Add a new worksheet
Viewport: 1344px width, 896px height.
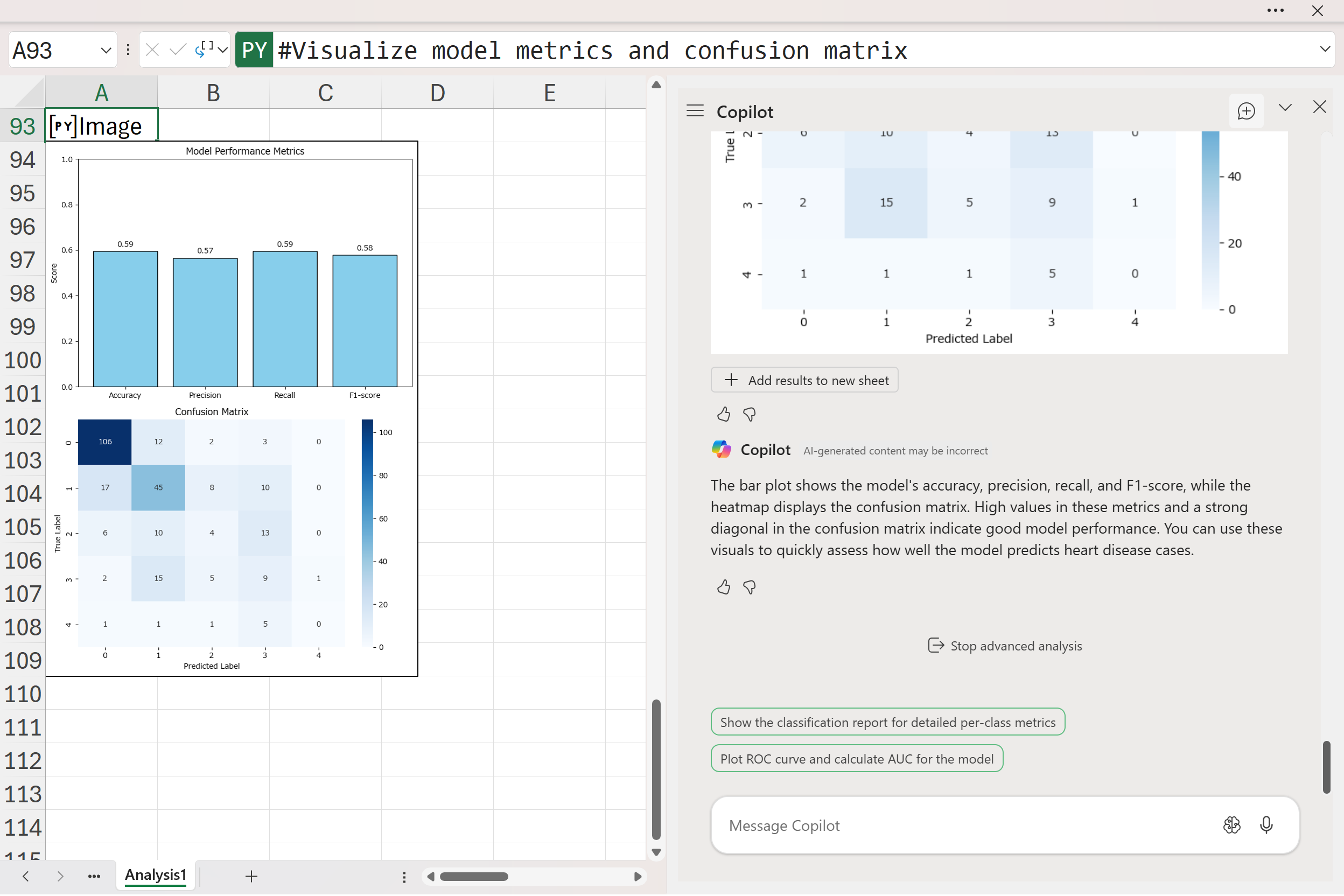(251, 876)
